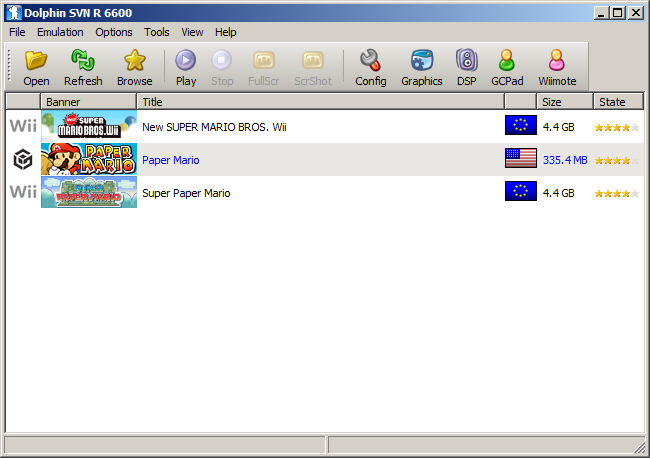Viewport: 650px width, 458px height.
Task: Open DSP audio settings
Action: click(x=467, y=68)
